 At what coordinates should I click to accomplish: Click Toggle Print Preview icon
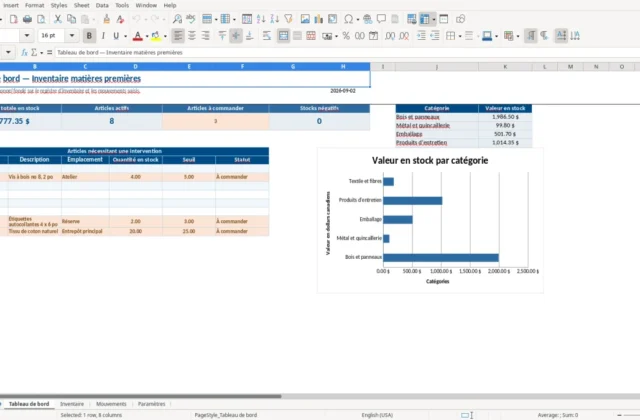coord(41,19)
